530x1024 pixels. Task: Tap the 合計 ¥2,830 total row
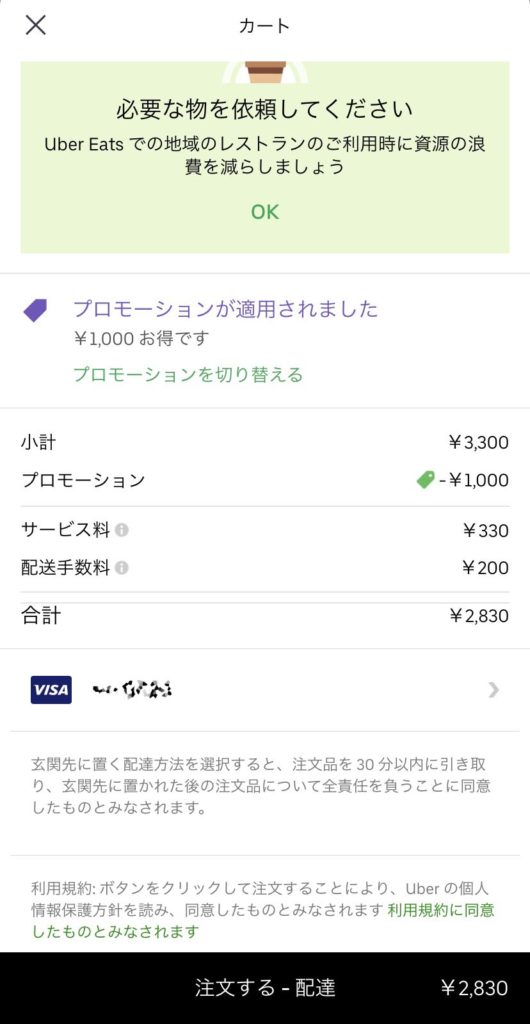pos(265,616)
